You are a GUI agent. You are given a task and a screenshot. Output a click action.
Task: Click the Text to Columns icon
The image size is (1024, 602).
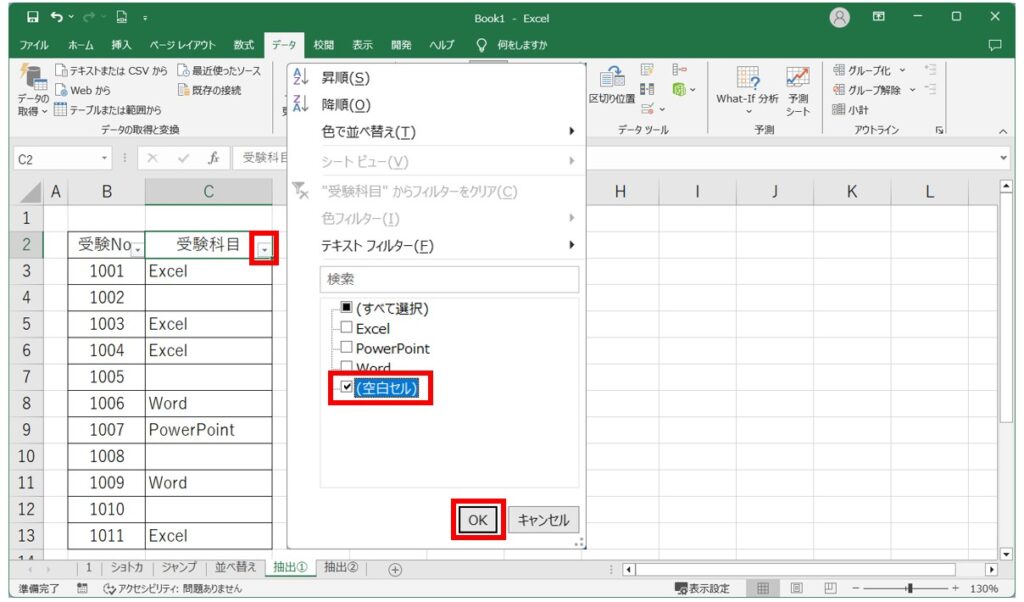point(612,85)
